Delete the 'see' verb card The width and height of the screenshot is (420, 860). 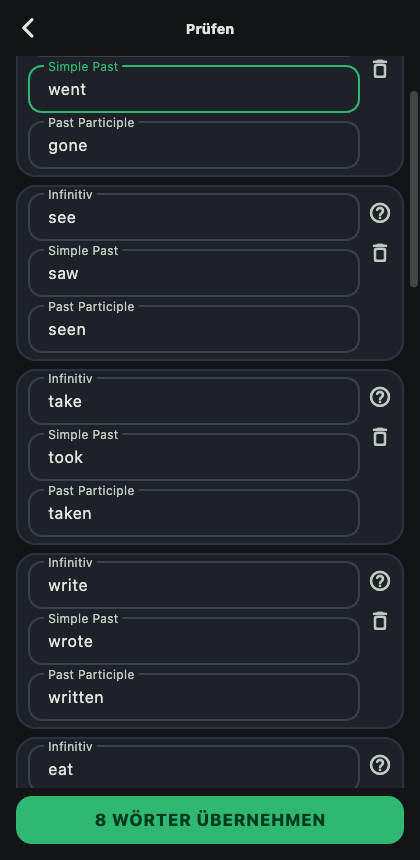[x=380, y=253]
